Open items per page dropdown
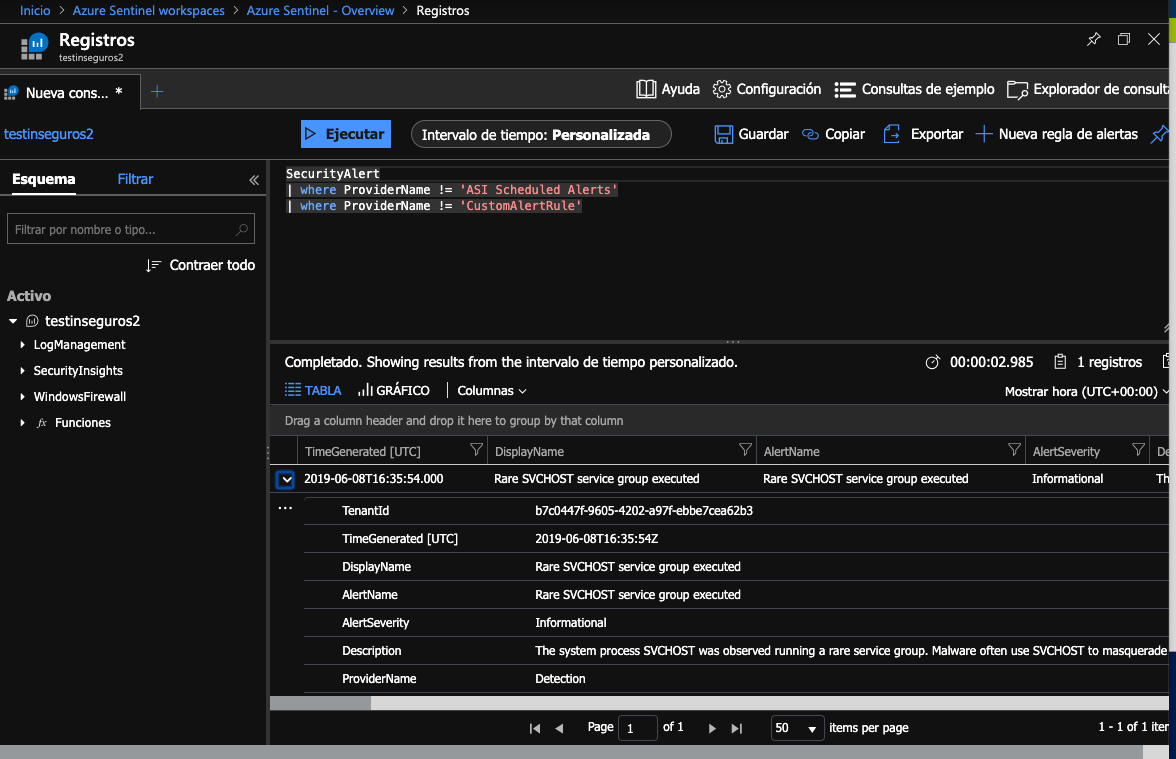1176x759 pixels. click(798, 728)
